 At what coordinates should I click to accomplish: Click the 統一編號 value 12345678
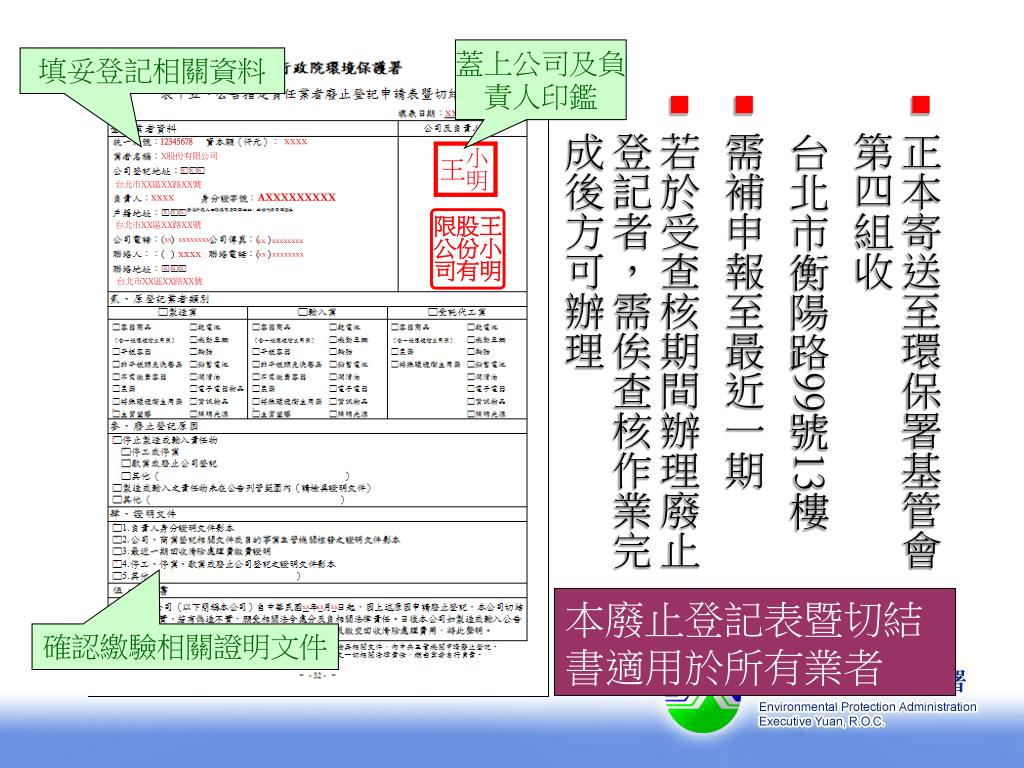click(176, 142)
